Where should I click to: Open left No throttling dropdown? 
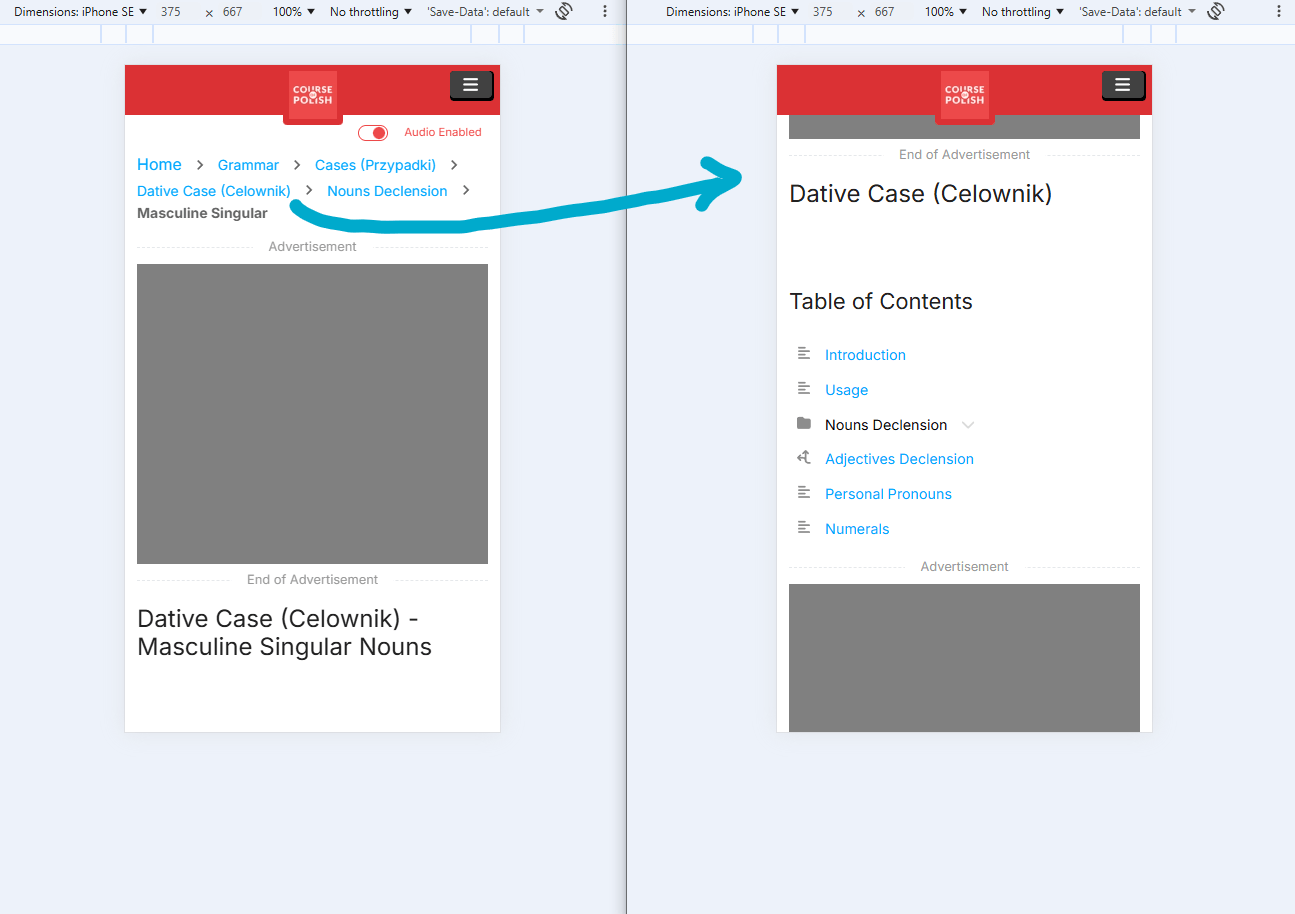371,12
